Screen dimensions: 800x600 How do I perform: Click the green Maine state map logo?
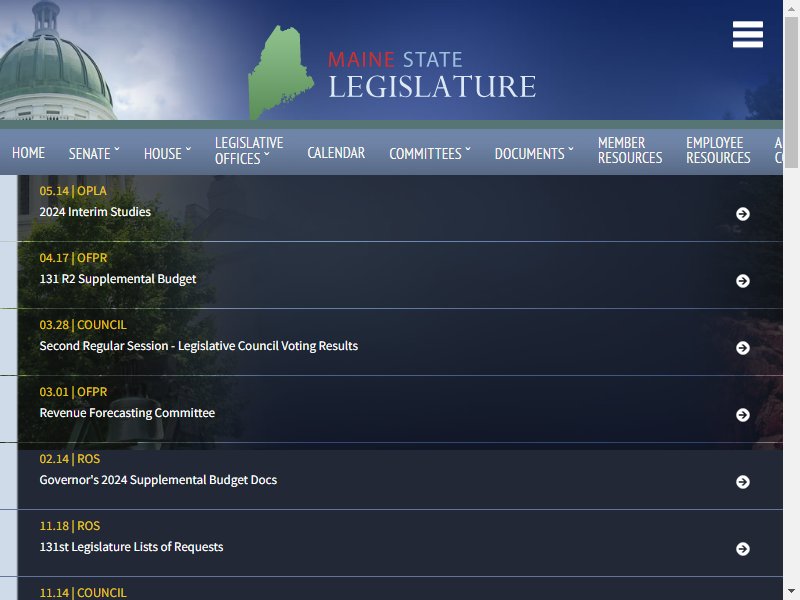tap(281, 72)
